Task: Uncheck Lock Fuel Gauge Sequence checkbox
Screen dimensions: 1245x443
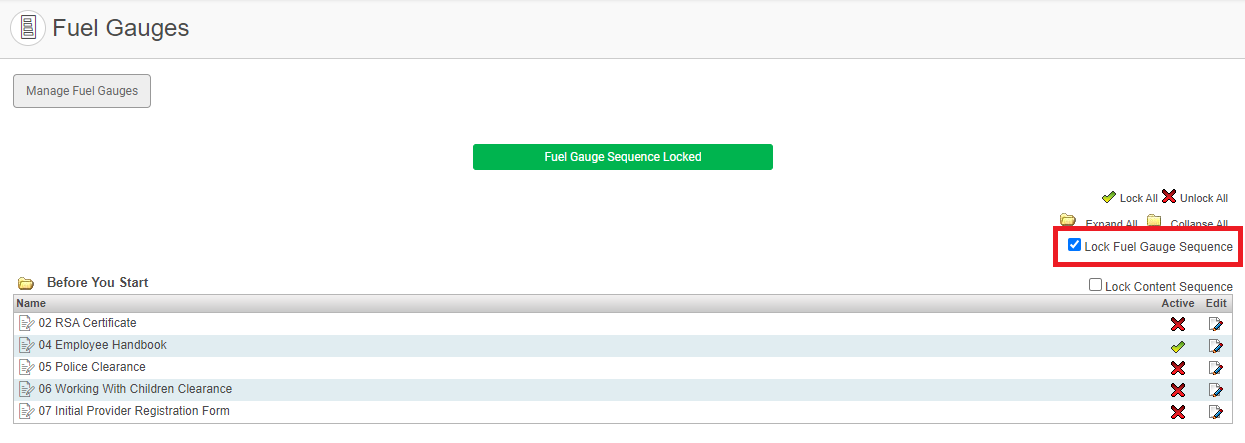Action: 1074,245
